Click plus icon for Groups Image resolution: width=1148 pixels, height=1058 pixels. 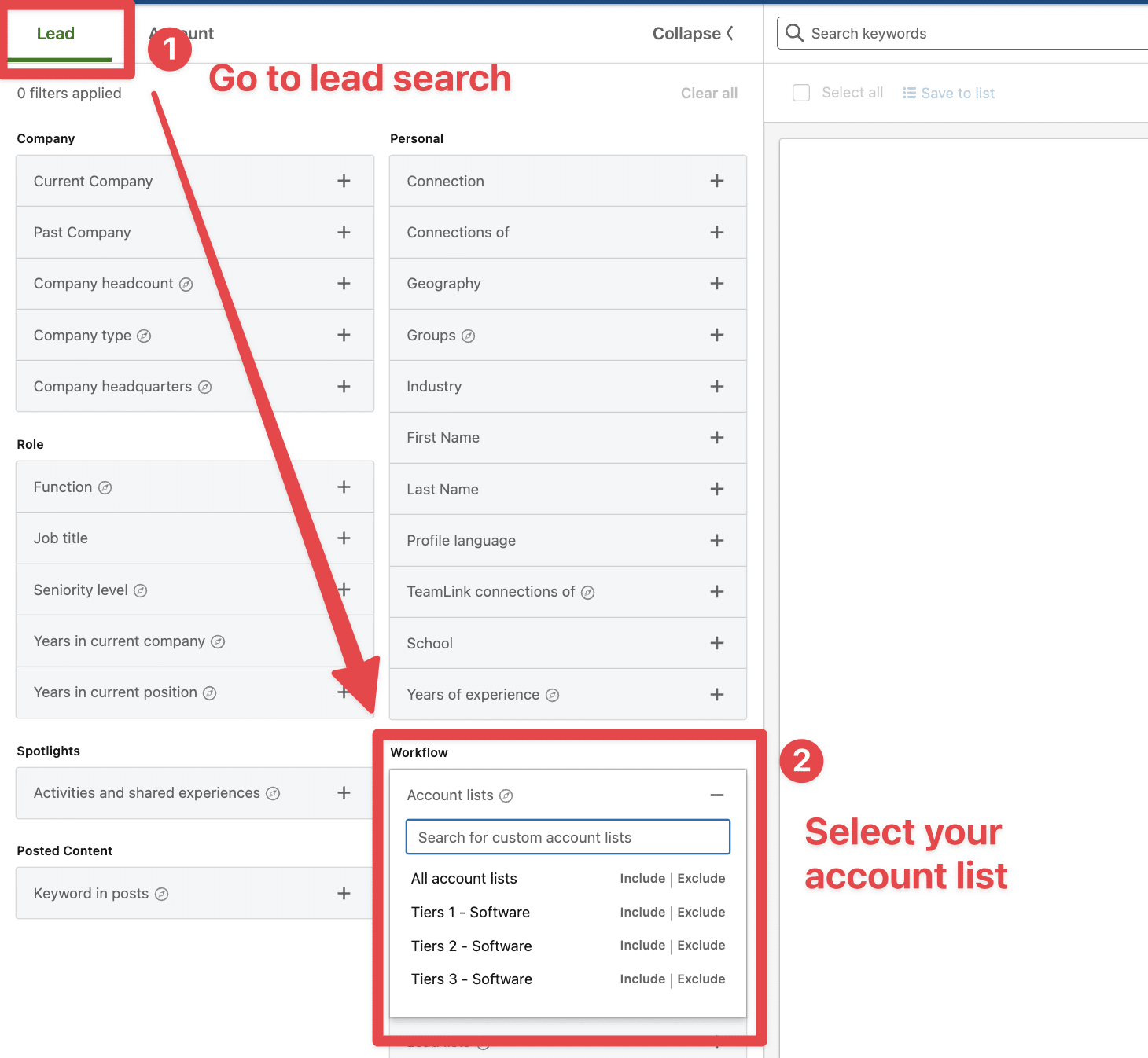coord(716,335)
